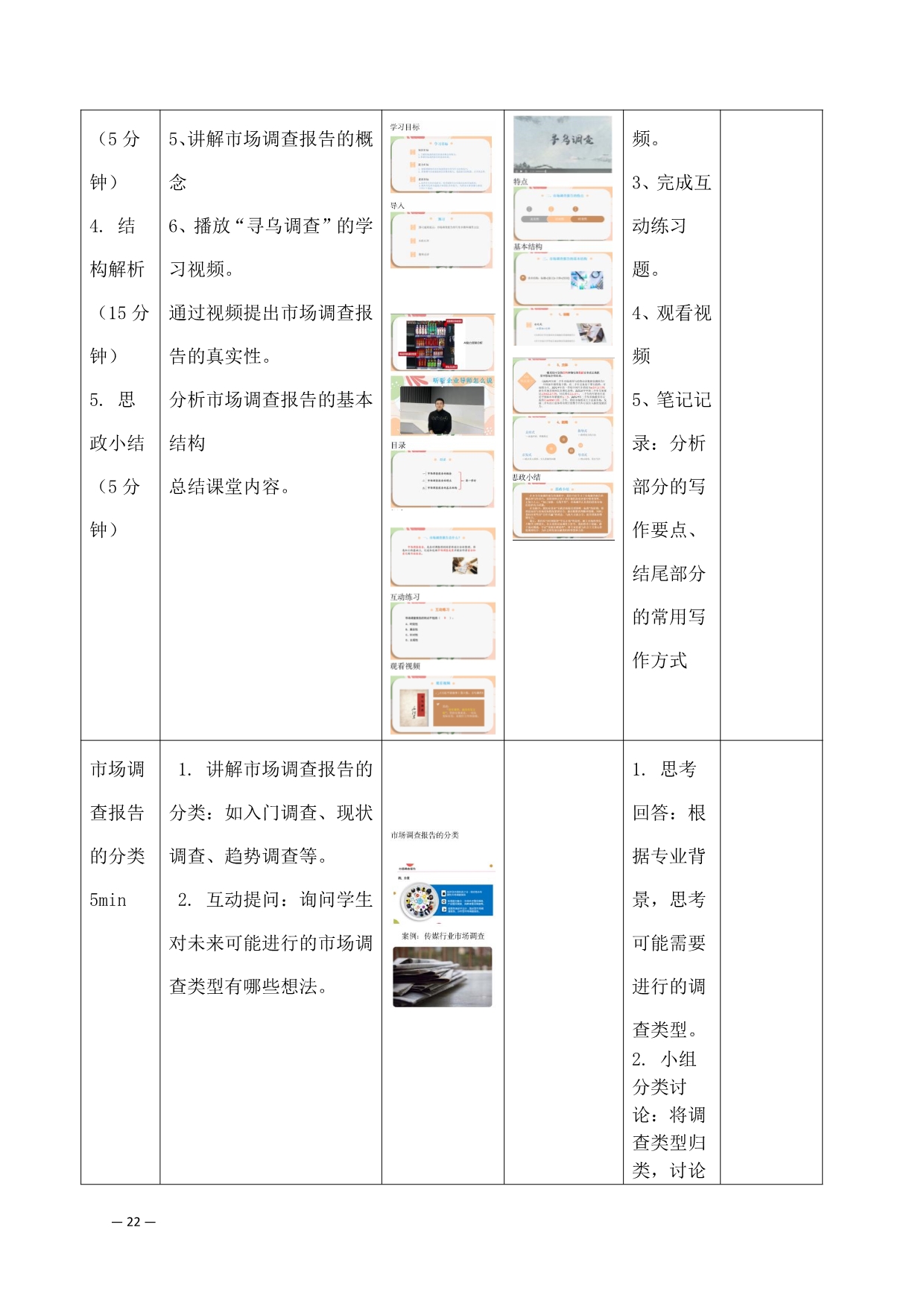Click the 5min duration text
The image size is (924, 1306).
pos(108,900)
